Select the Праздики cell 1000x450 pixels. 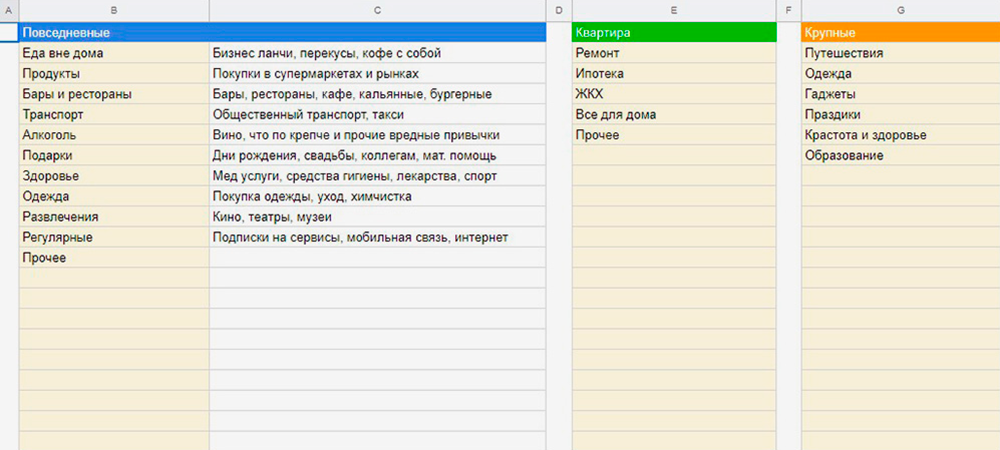click(901, 115)
